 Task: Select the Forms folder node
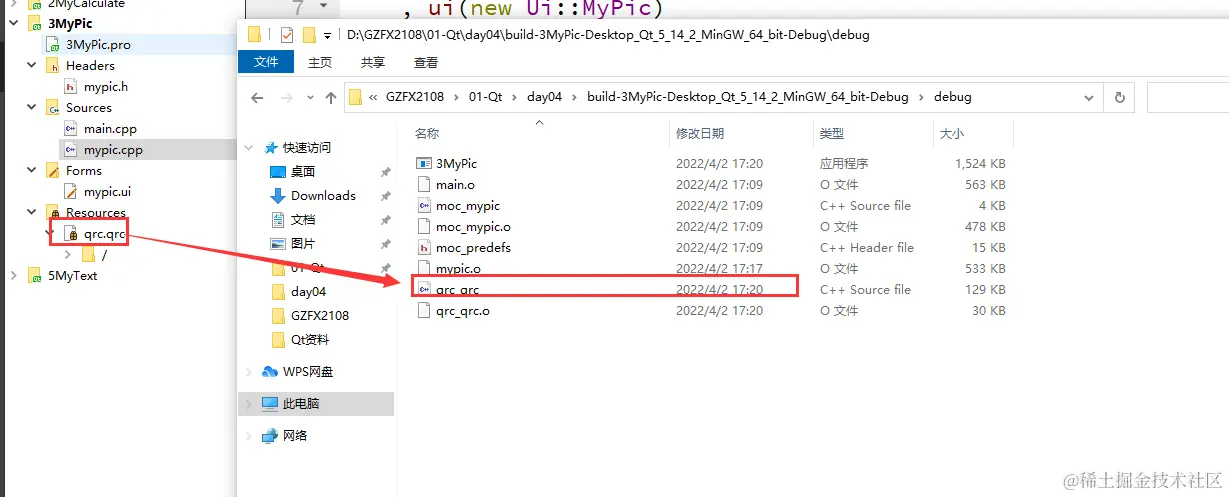[84, 171]
